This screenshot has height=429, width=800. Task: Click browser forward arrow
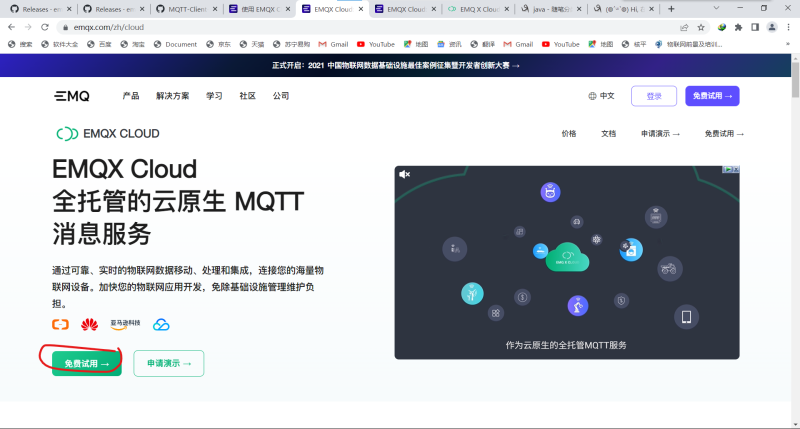coord(28,27)
